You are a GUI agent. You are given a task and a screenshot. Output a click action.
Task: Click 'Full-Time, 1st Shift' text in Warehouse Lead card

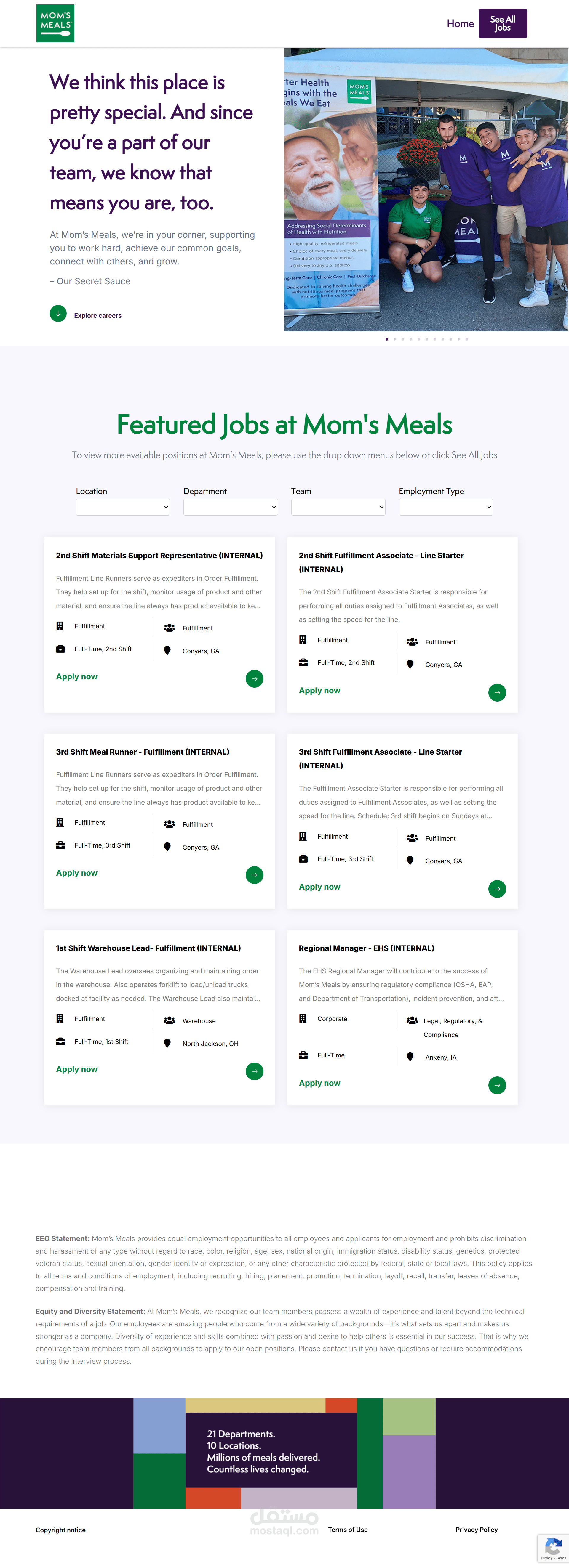pos(101,1042)
